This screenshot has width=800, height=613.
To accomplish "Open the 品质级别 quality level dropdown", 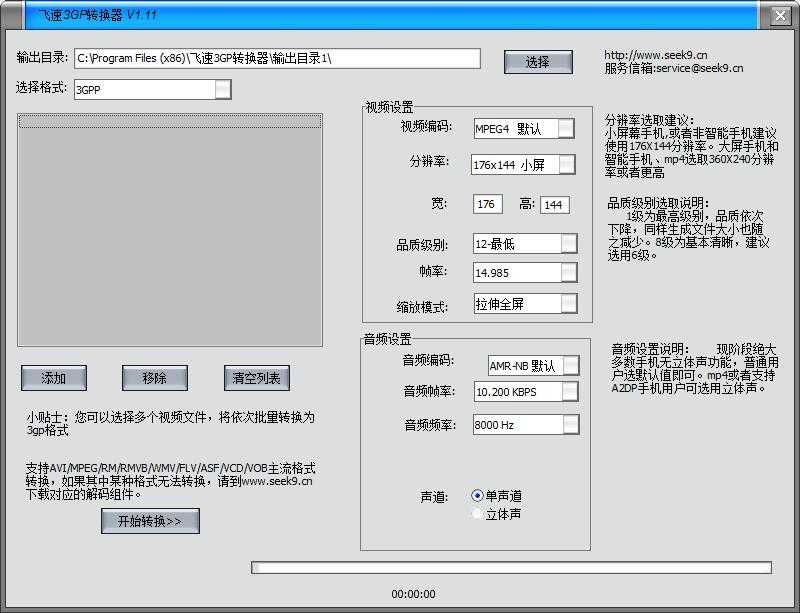I will [x=566, y=242].
